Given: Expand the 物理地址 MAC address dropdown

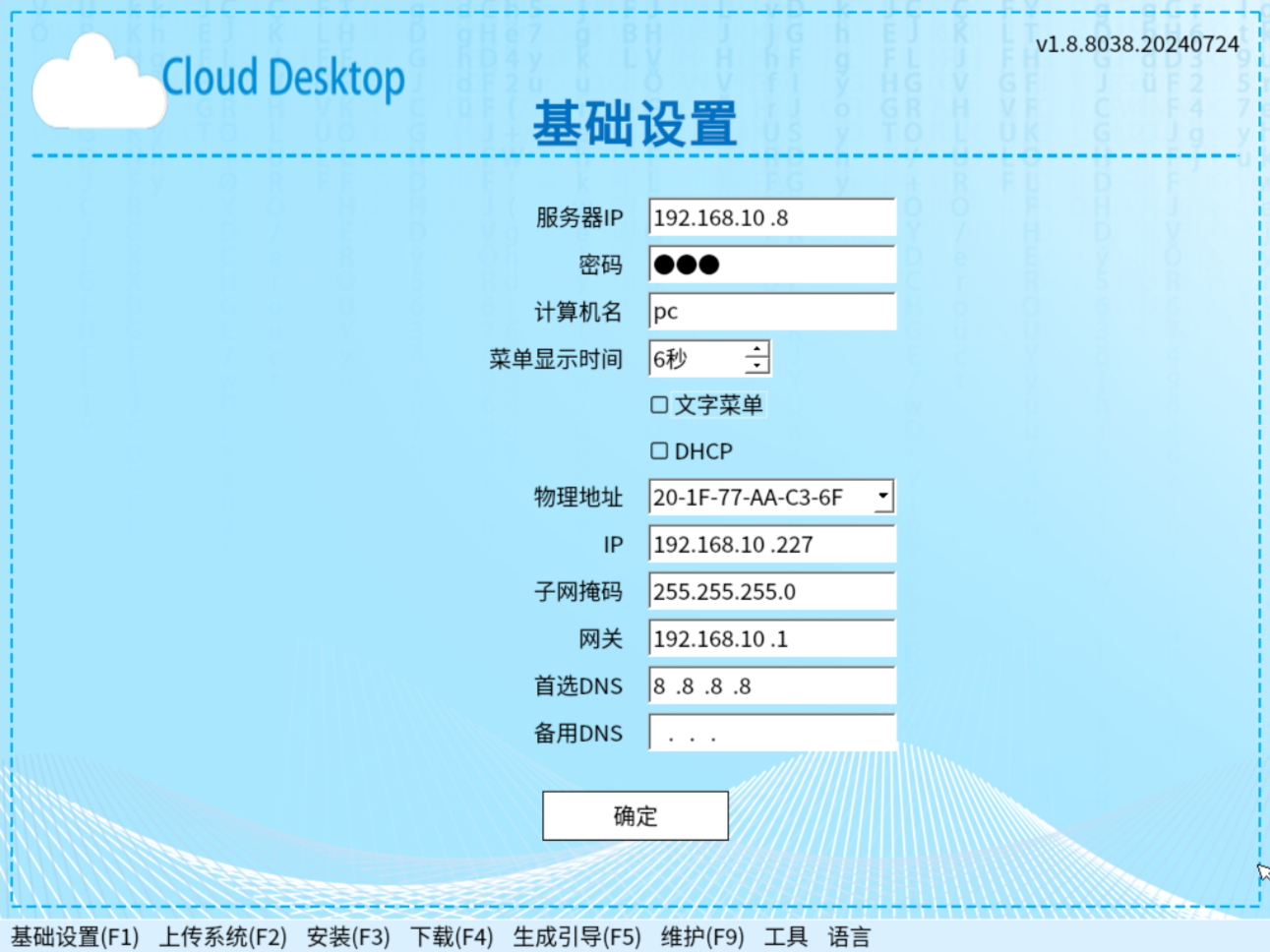Looking at the screenshot, I should tap(883, 497).
